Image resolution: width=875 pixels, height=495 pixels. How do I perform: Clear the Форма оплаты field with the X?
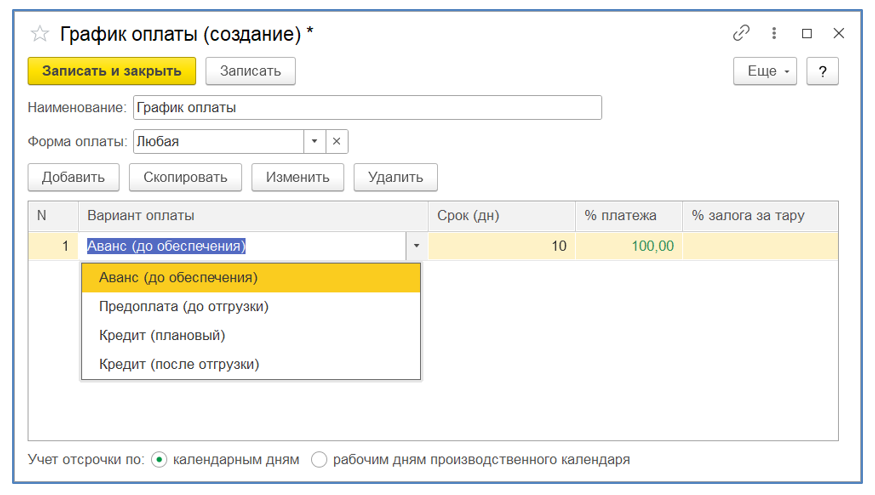337,141
